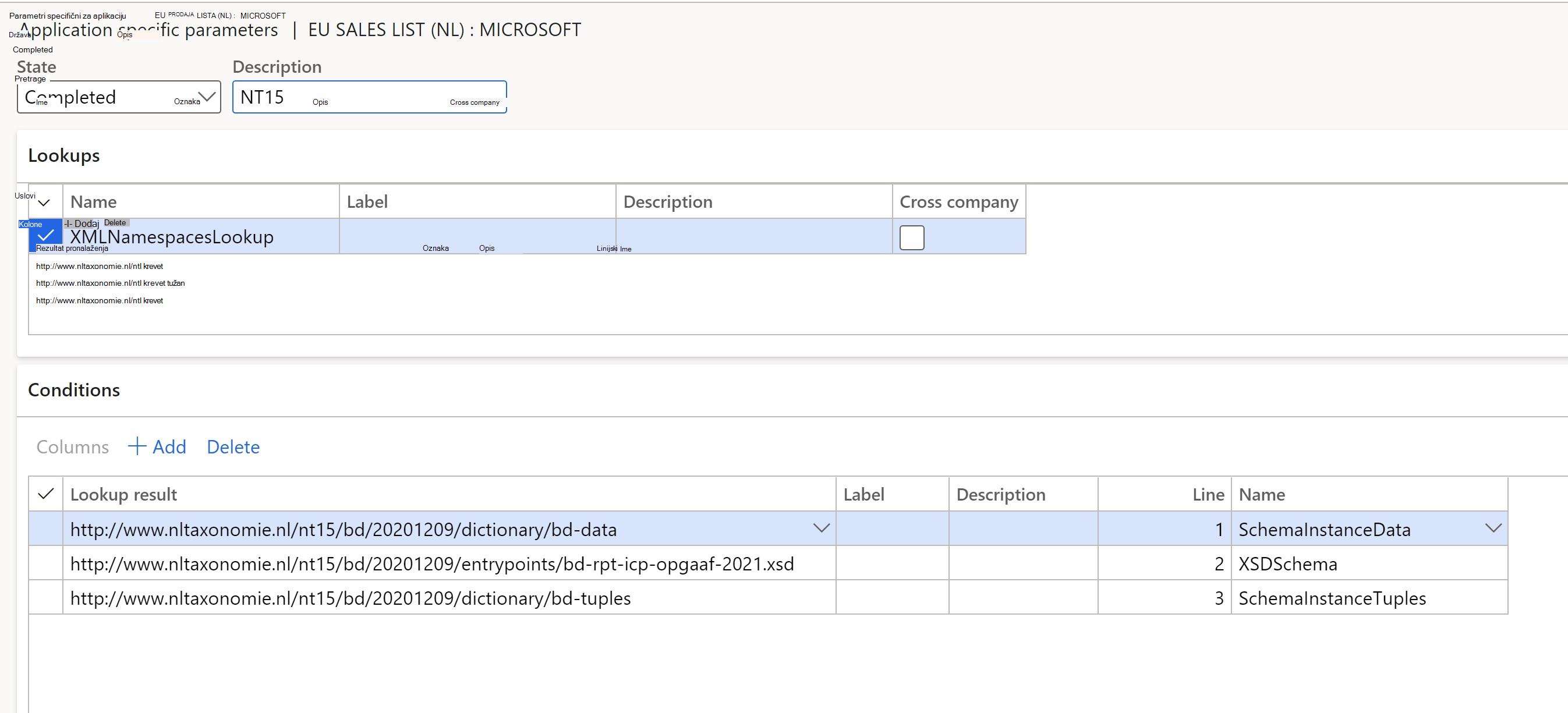Open the State dropdown showing Completed
The image size is (1568, 713).
pos(119,97)
